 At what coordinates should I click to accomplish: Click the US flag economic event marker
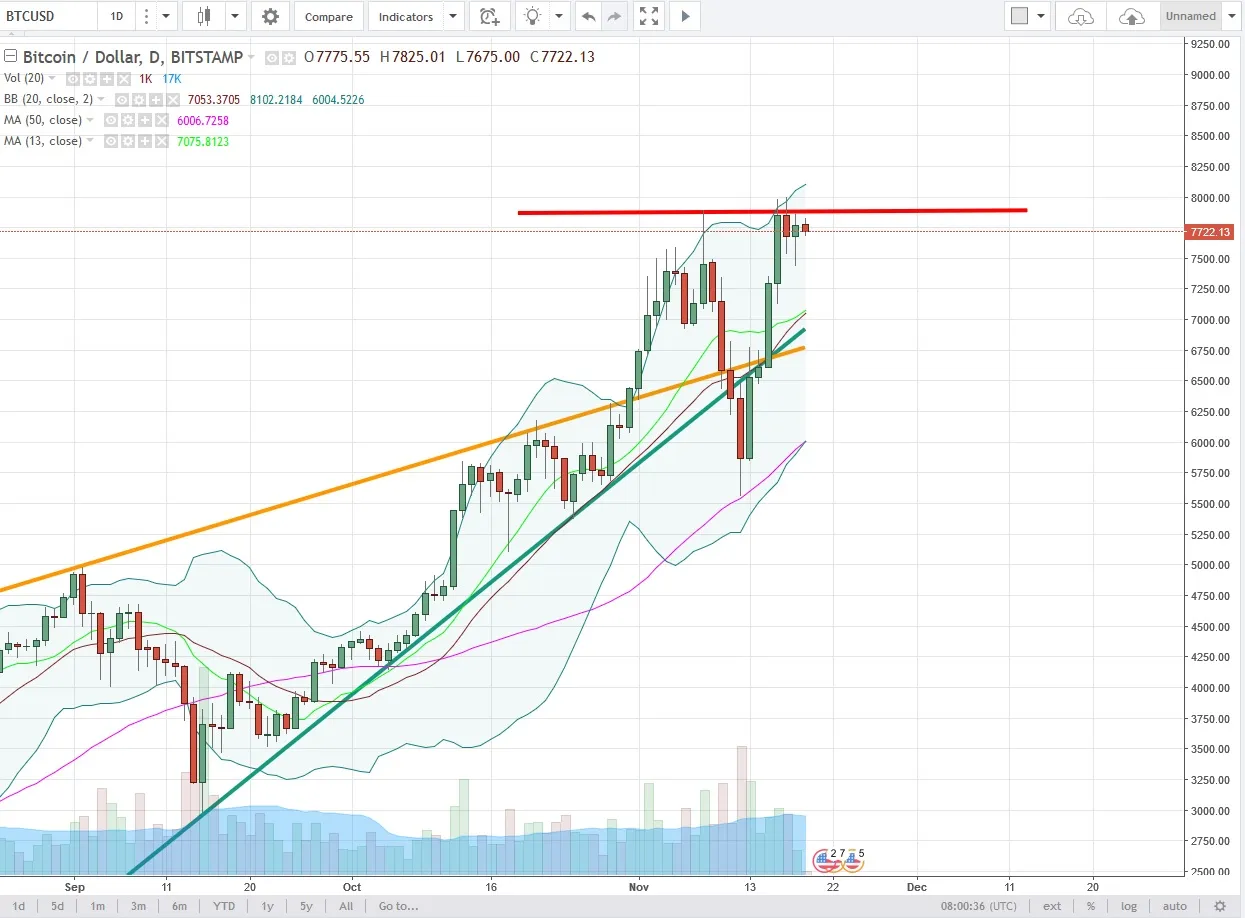click(x=825, y=860)
